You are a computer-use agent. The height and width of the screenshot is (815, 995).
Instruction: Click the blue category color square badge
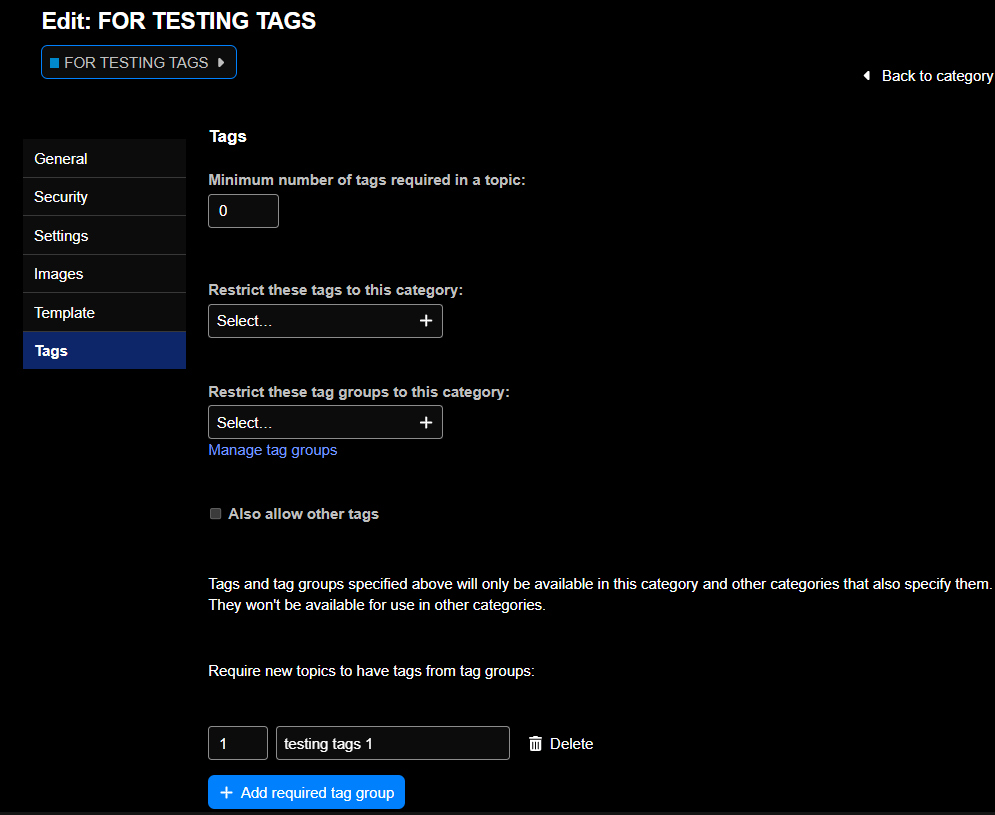click(55, 63)
